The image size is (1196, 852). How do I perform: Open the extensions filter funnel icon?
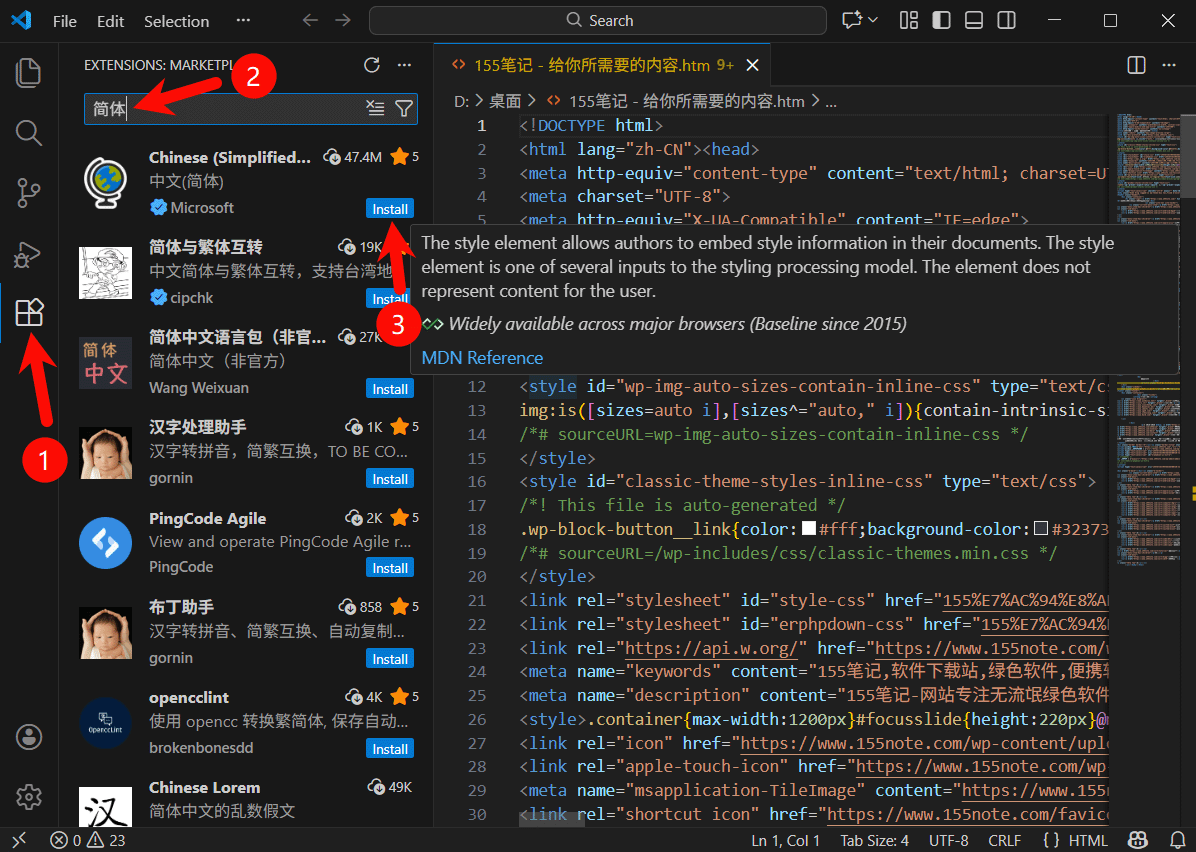[x=403, y=109]
